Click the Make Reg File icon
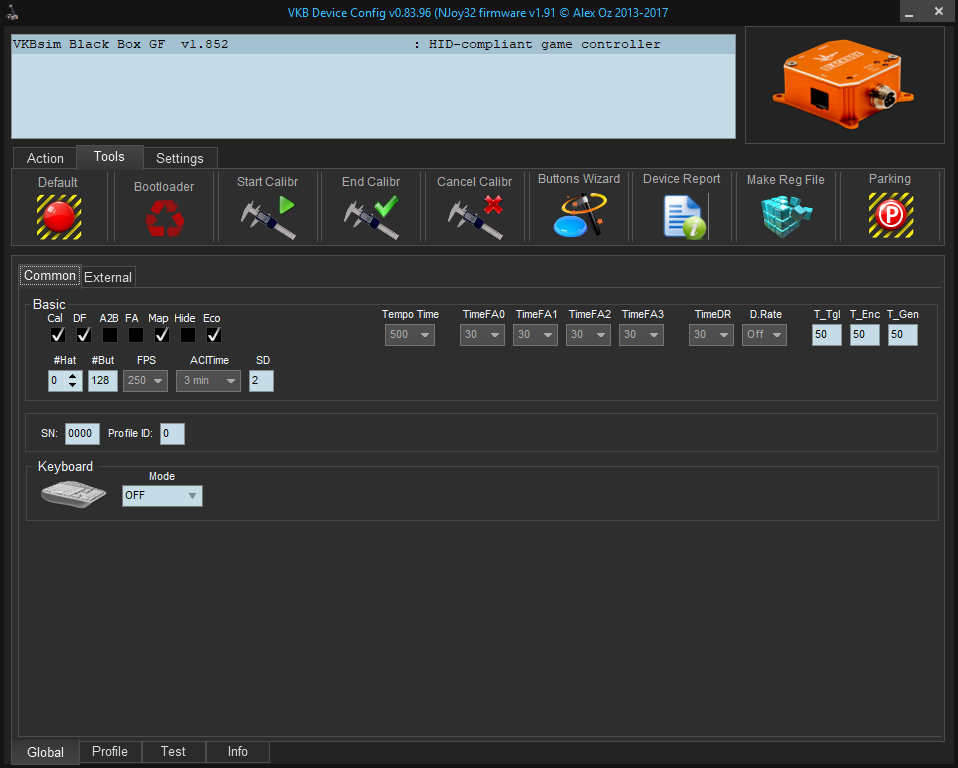Image resolution: width=958 pixels, height=768 pixels. tap(786, 216)
